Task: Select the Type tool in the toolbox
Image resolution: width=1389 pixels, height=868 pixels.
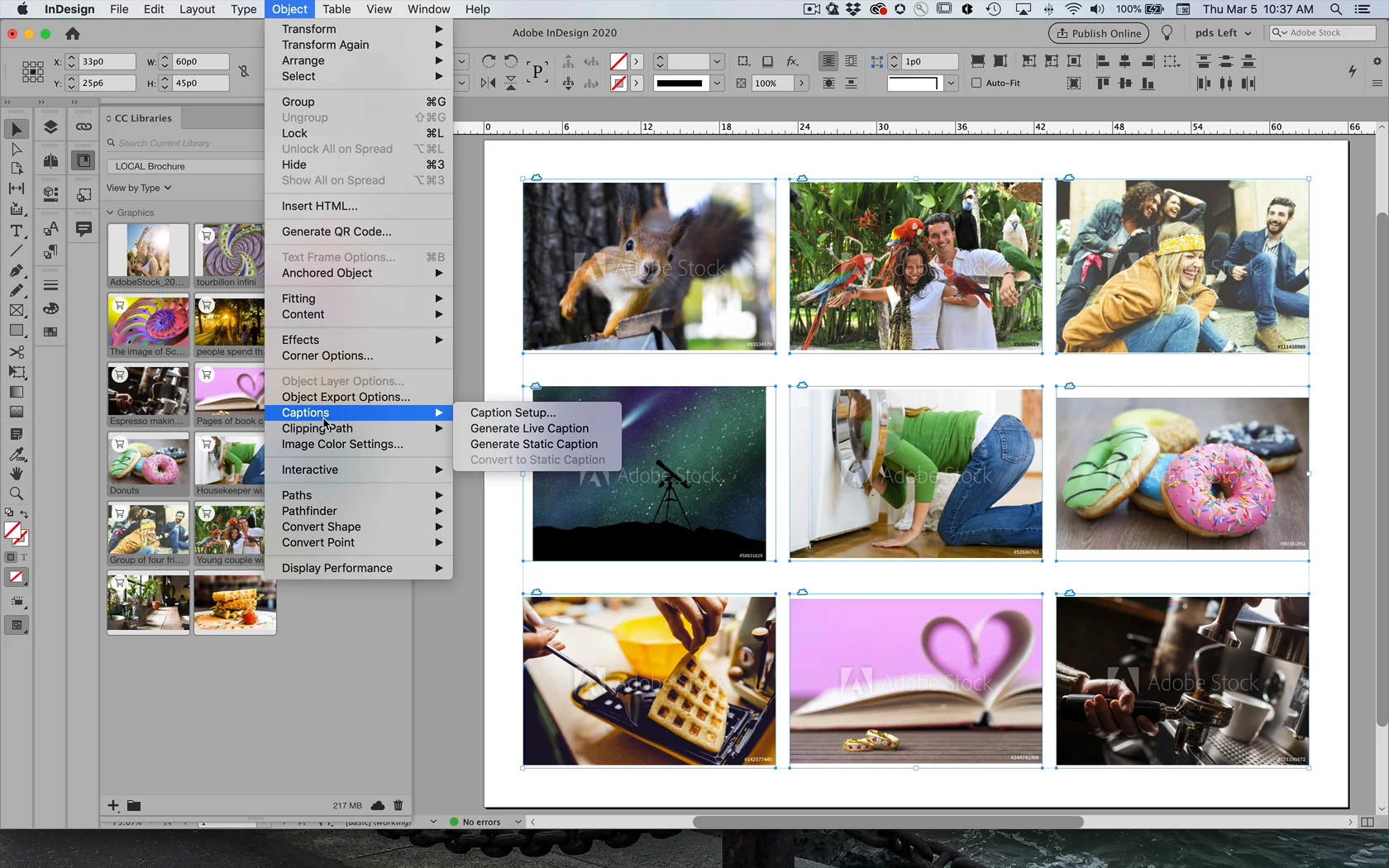Action: coord(17,231)
